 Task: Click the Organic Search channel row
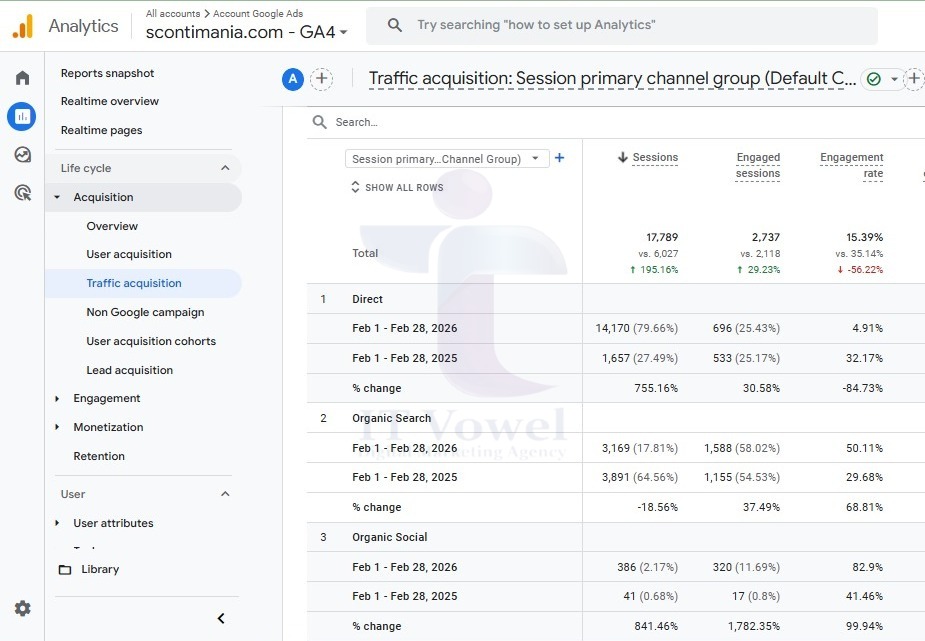pos(616,418)
